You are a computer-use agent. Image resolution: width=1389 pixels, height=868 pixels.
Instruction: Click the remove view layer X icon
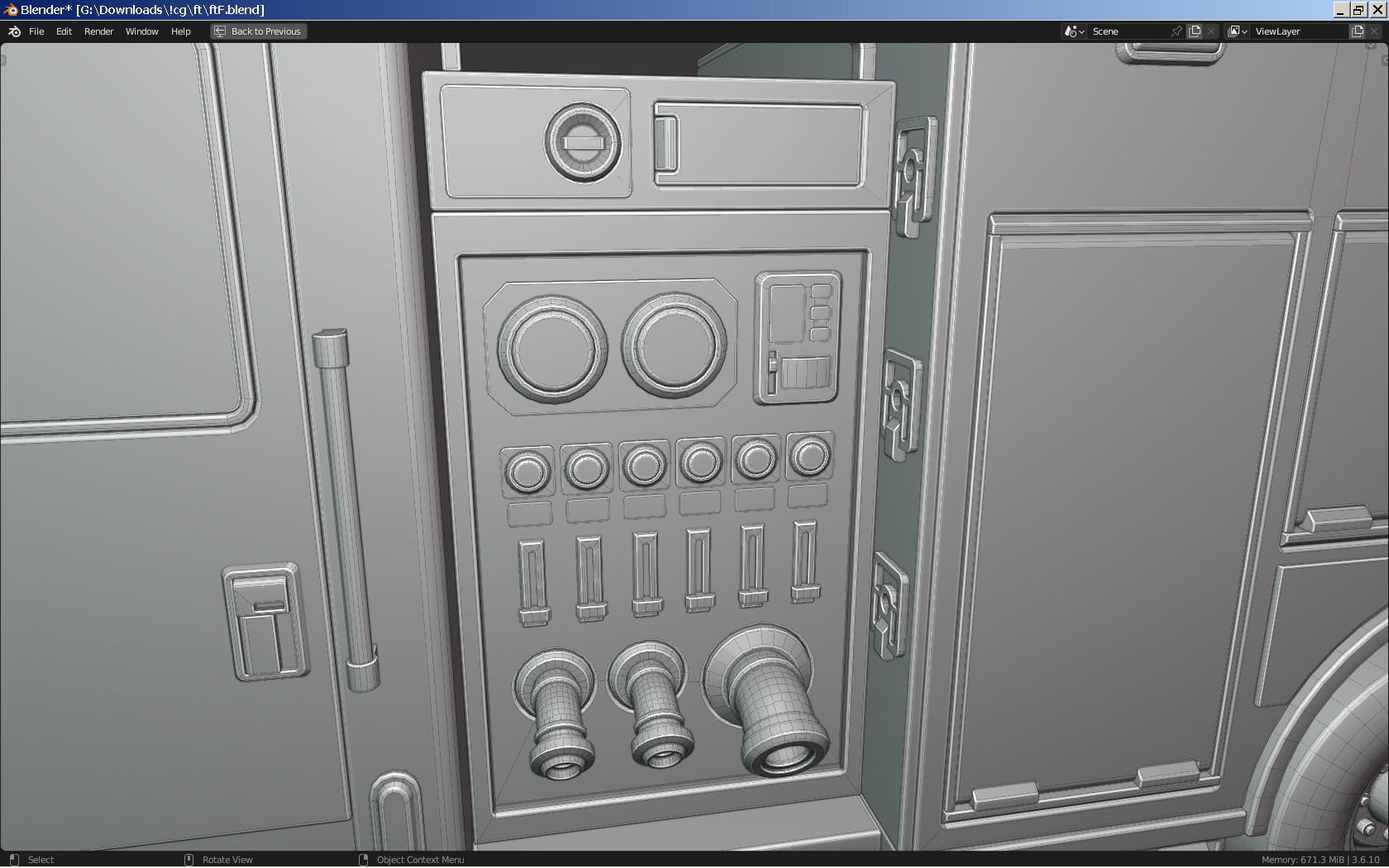tap(1374, 31)
